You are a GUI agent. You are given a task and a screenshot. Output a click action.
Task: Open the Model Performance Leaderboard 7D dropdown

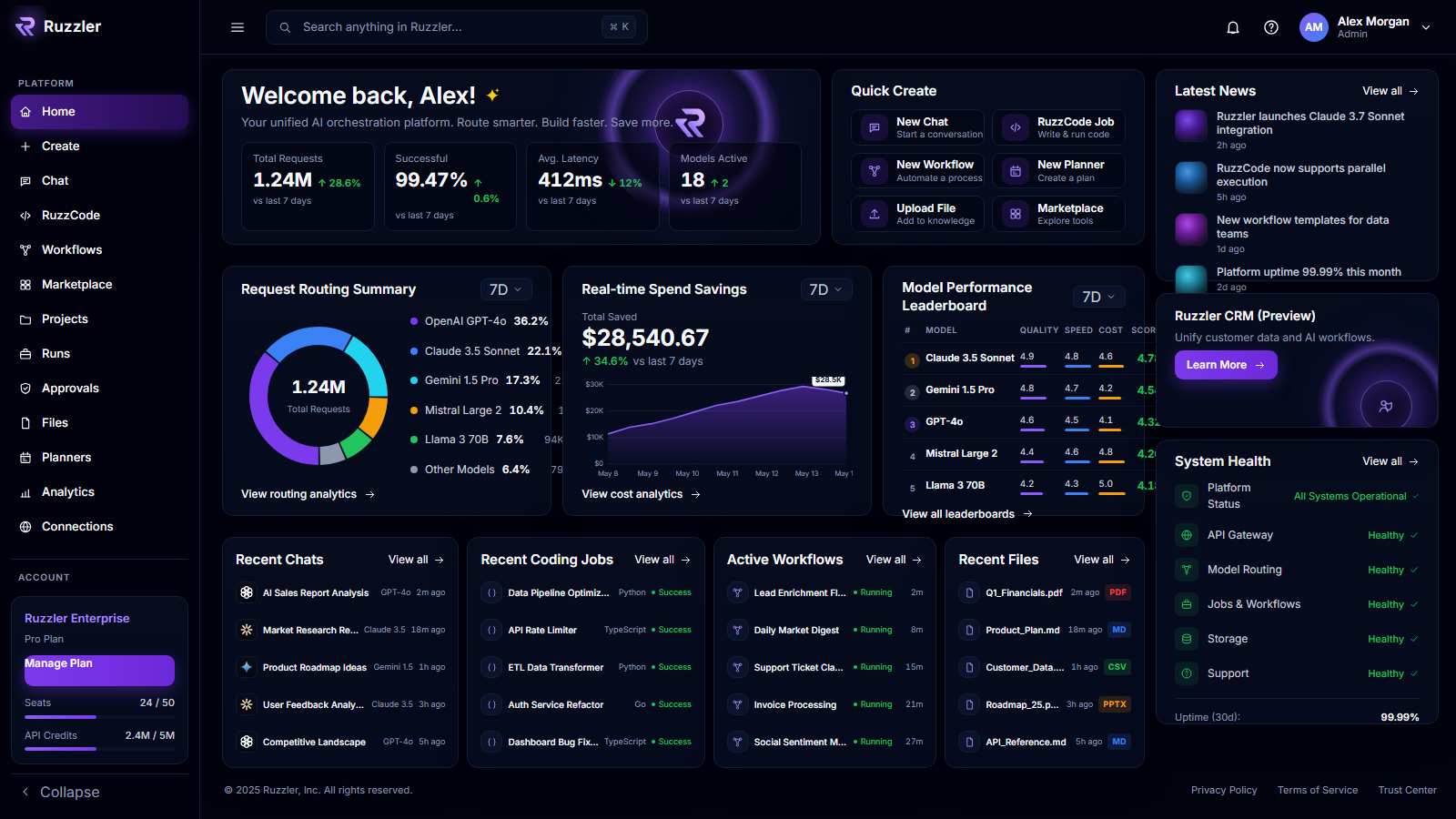tap(1099, 297)
